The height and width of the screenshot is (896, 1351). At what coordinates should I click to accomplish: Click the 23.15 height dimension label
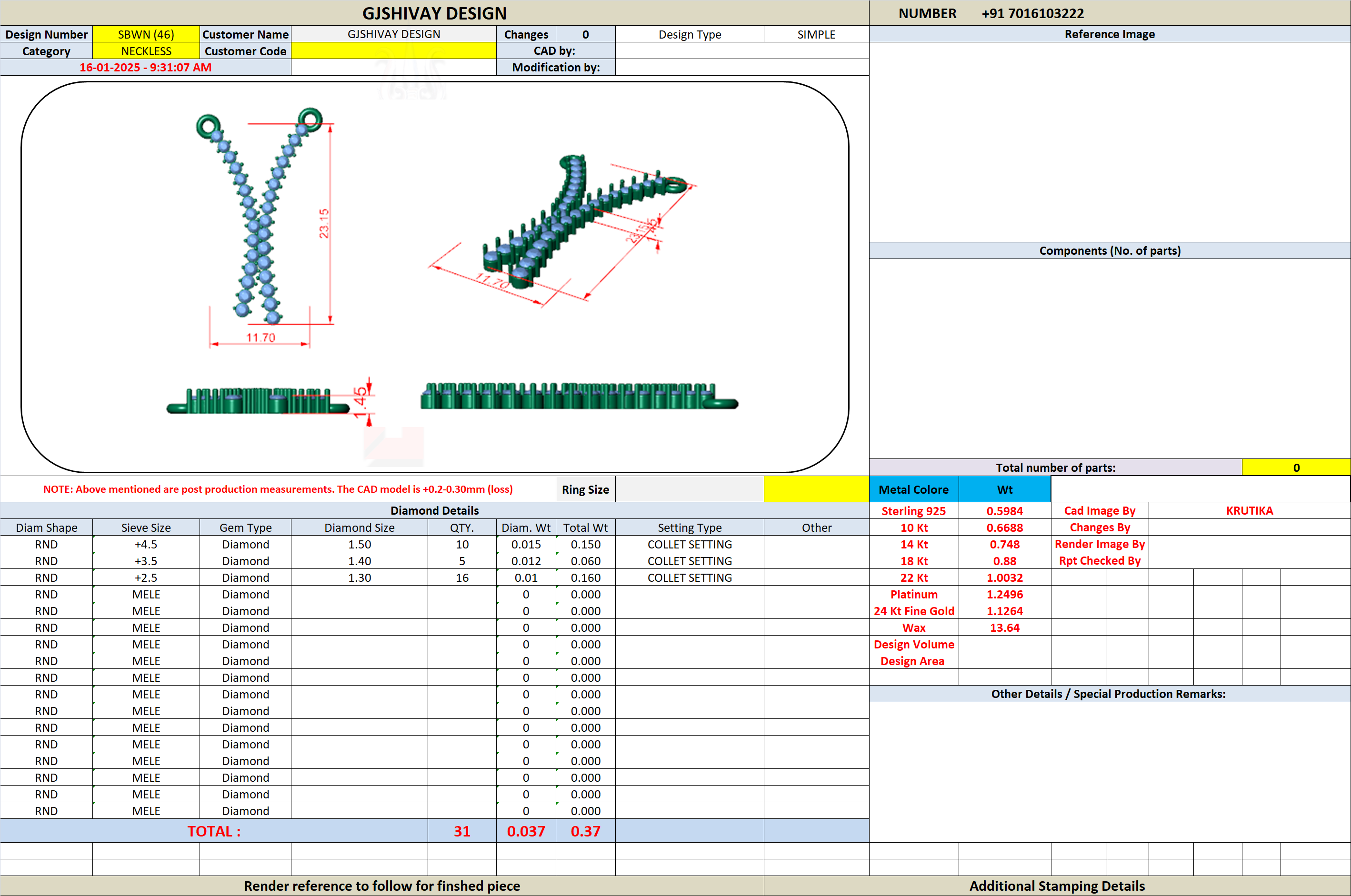point(324,223)
